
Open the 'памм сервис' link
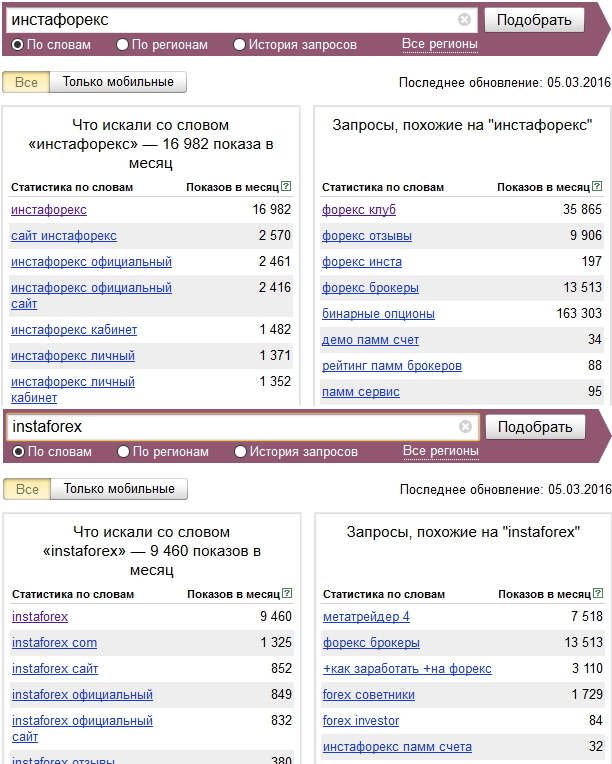tap(361, 392)
